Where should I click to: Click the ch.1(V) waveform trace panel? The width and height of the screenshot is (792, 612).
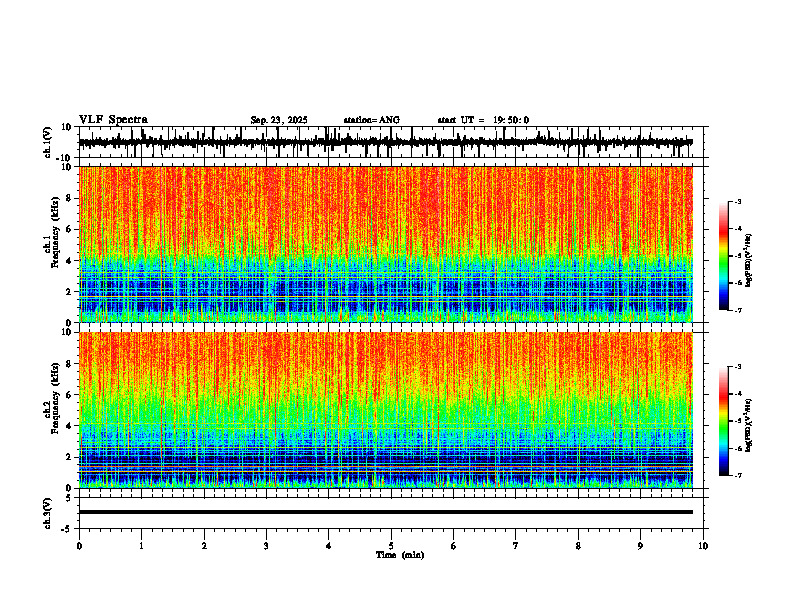[393, 142]
